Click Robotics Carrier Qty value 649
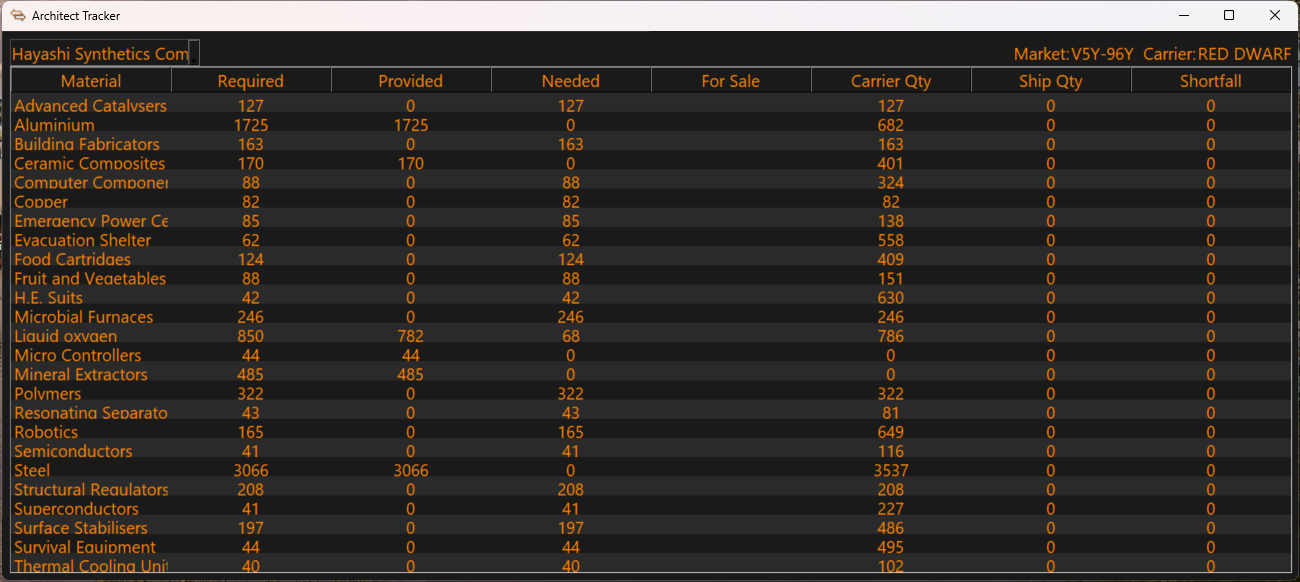Image resolution: width=1300 pixels, height=582 pixels. pyautogui.click(x=891, y=432)
